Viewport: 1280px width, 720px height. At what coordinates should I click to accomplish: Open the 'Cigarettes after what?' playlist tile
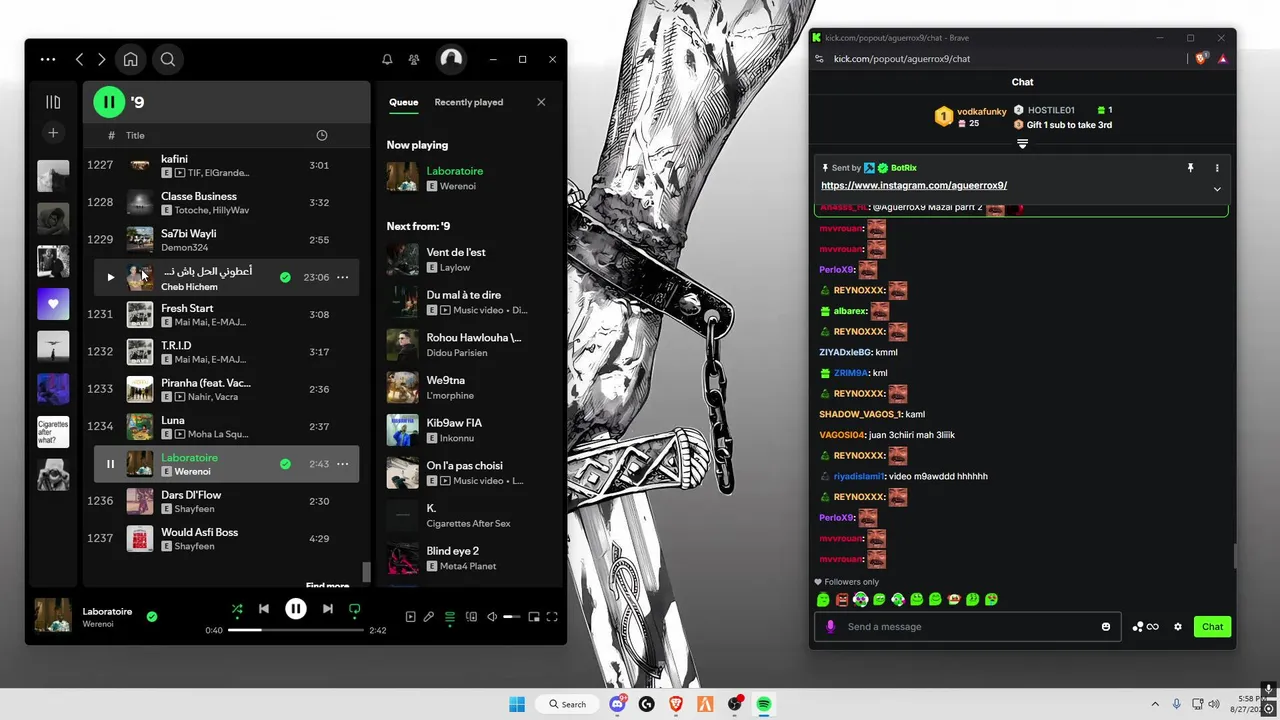[53, 432]
